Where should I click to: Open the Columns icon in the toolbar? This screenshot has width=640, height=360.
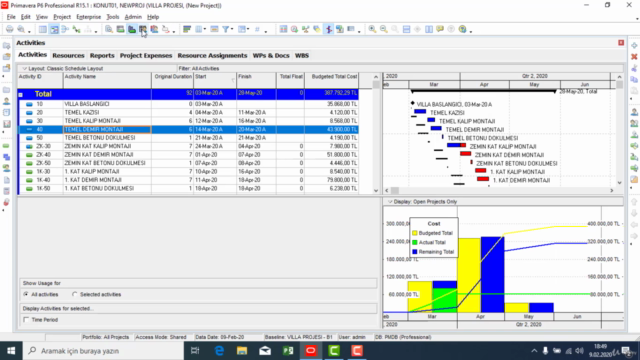pos(199,29)
